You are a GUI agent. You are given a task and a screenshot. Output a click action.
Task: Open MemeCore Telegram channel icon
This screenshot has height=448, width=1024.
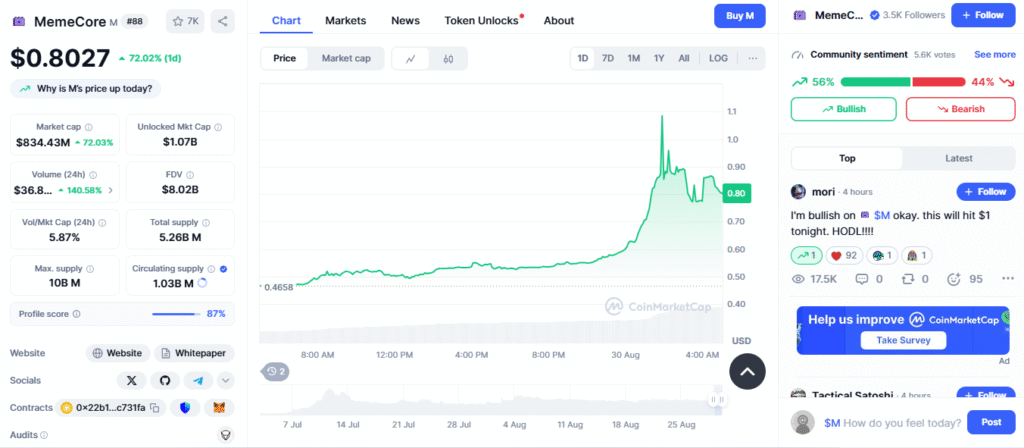point(198,380)
